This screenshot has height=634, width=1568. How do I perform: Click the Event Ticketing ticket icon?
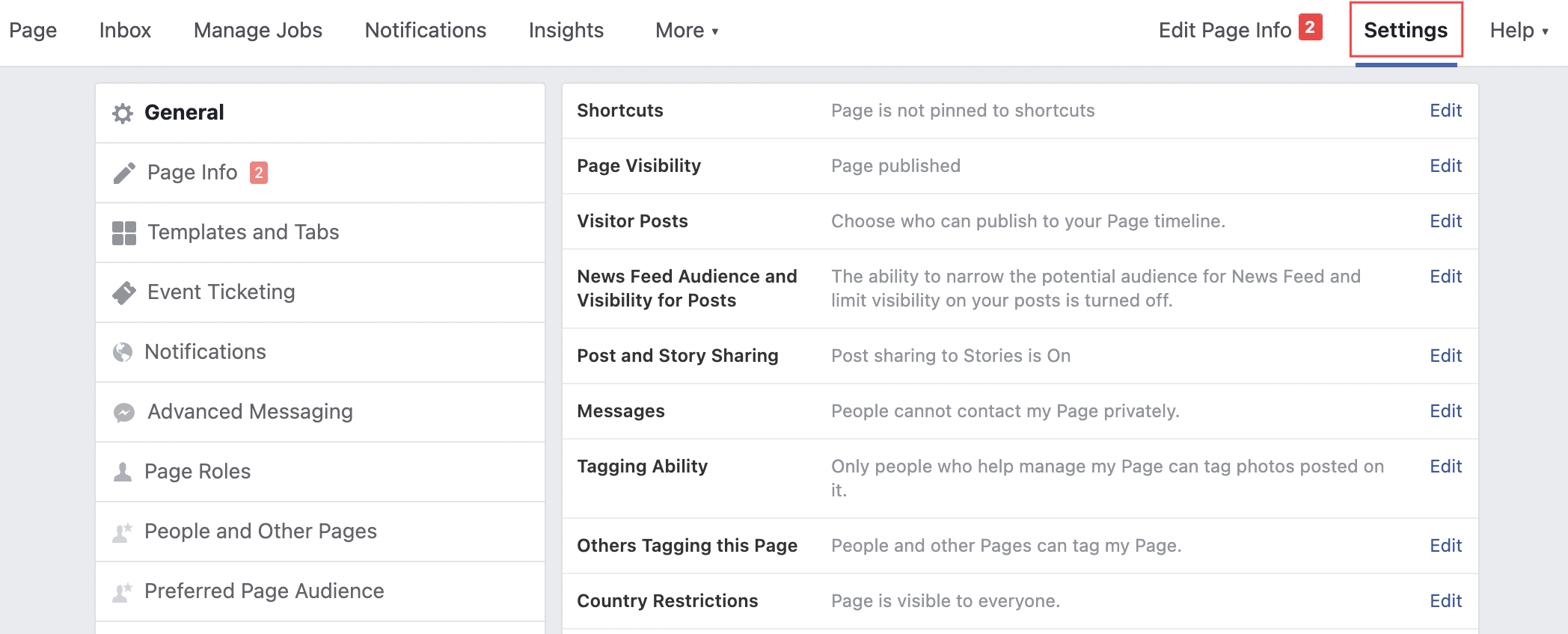(124, 292)
